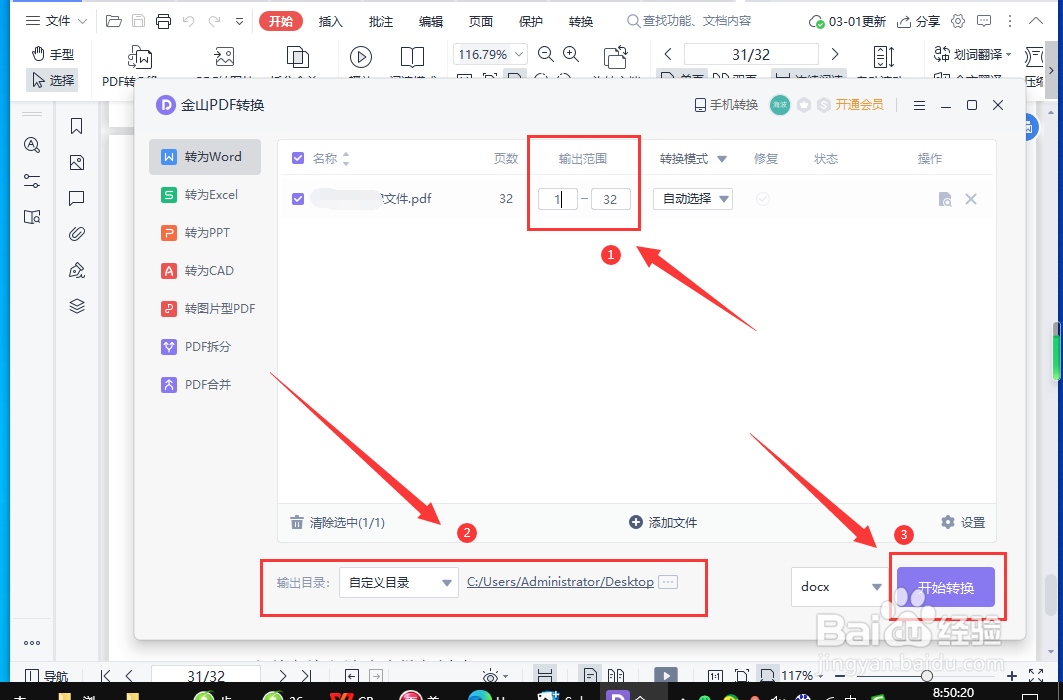Click the sliders settings icon on left strip
1063x700 pixels.
tap(32, 181)
